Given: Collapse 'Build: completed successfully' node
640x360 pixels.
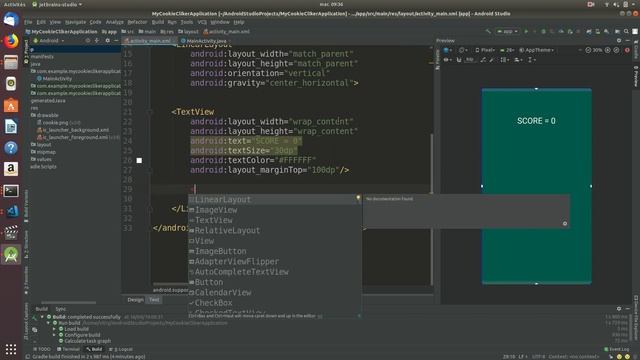Looking at the screenshot, I should 42,317.
